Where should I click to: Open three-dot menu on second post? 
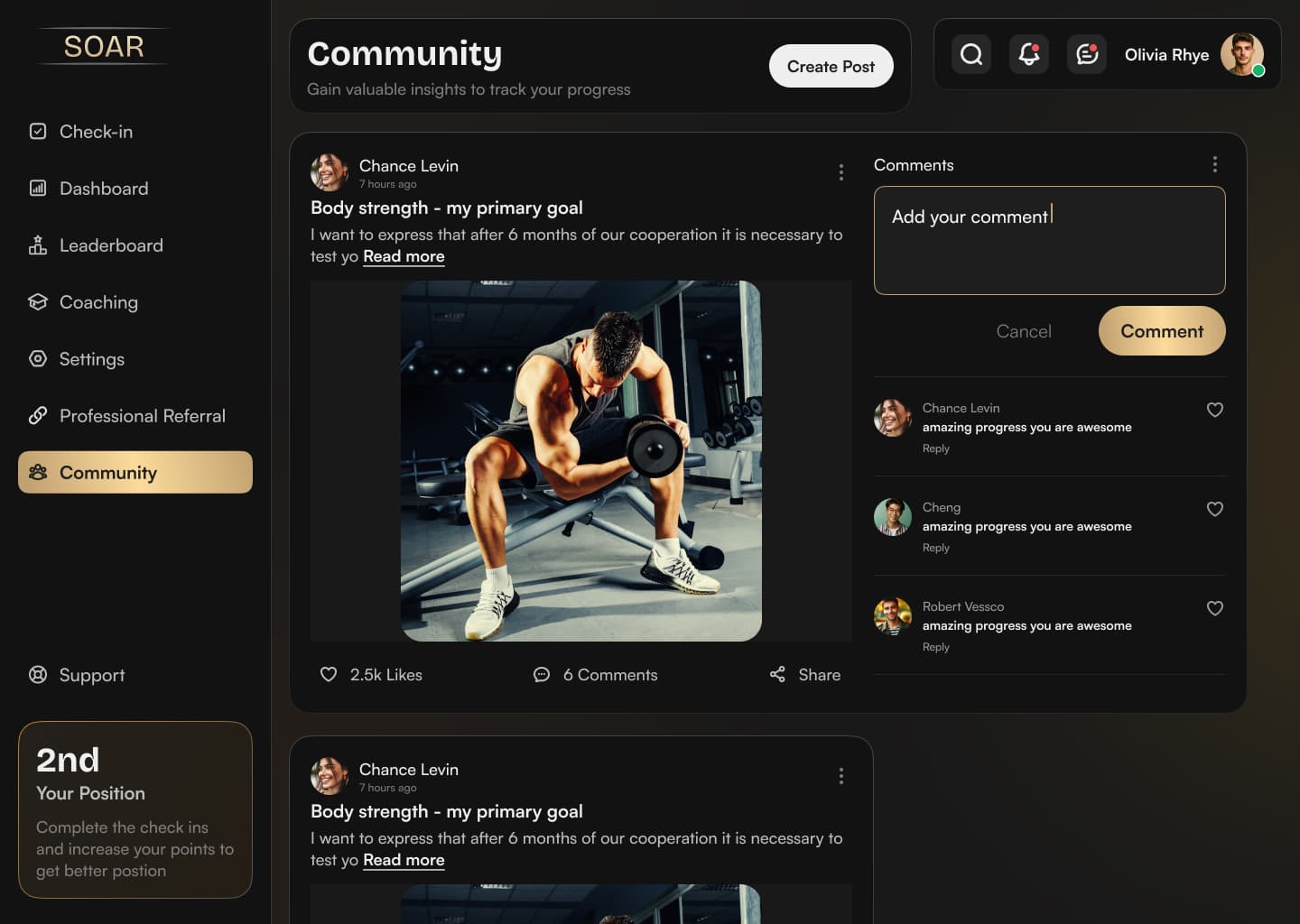point(841,775)
